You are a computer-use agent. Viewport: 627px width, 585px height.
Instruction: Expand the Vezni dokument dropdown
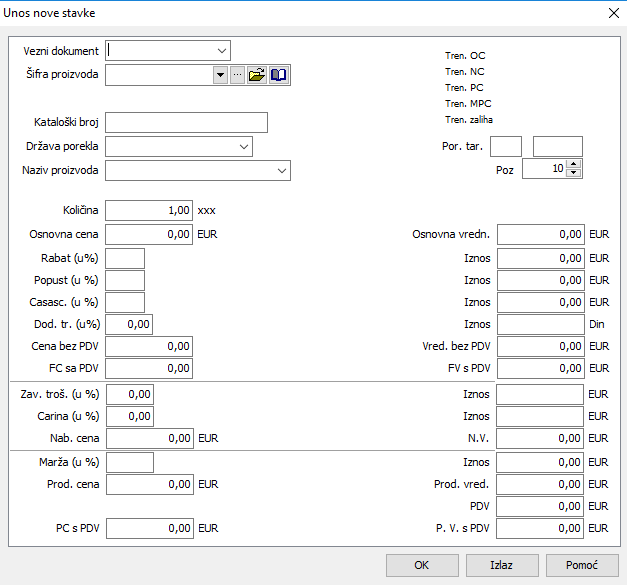(x=221, y=50)
